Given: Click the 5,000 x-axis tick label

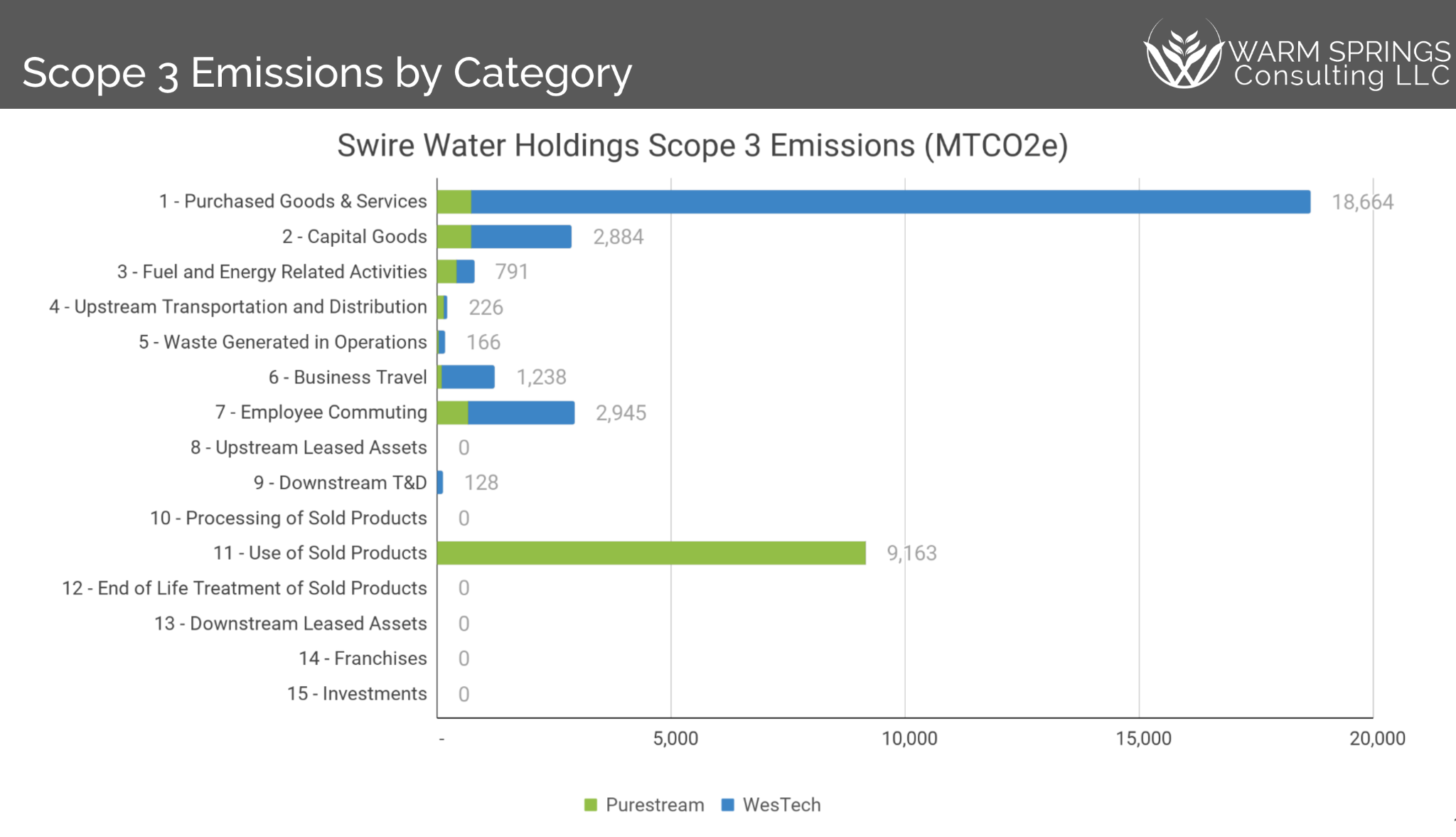Looking at the screenshot, I should tap(675, 739).
